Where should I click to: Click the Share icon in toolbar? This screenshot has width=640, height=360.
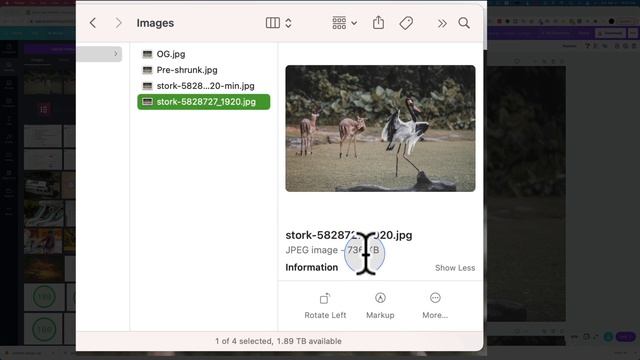(378, 23)
